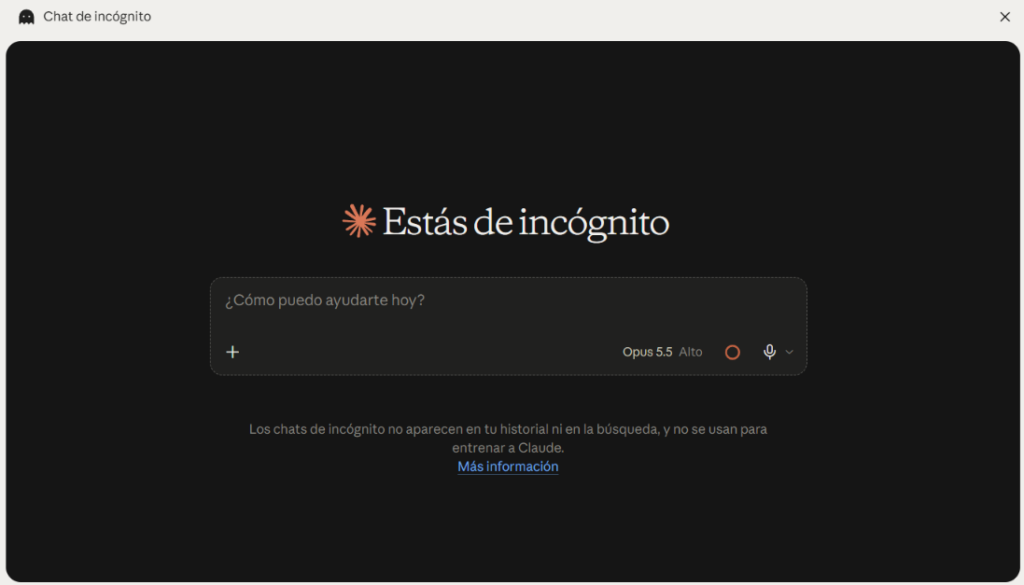This screenshot has height=585, width=1024.
Task: Expand the chevron next to microphone
Action: 789,352
